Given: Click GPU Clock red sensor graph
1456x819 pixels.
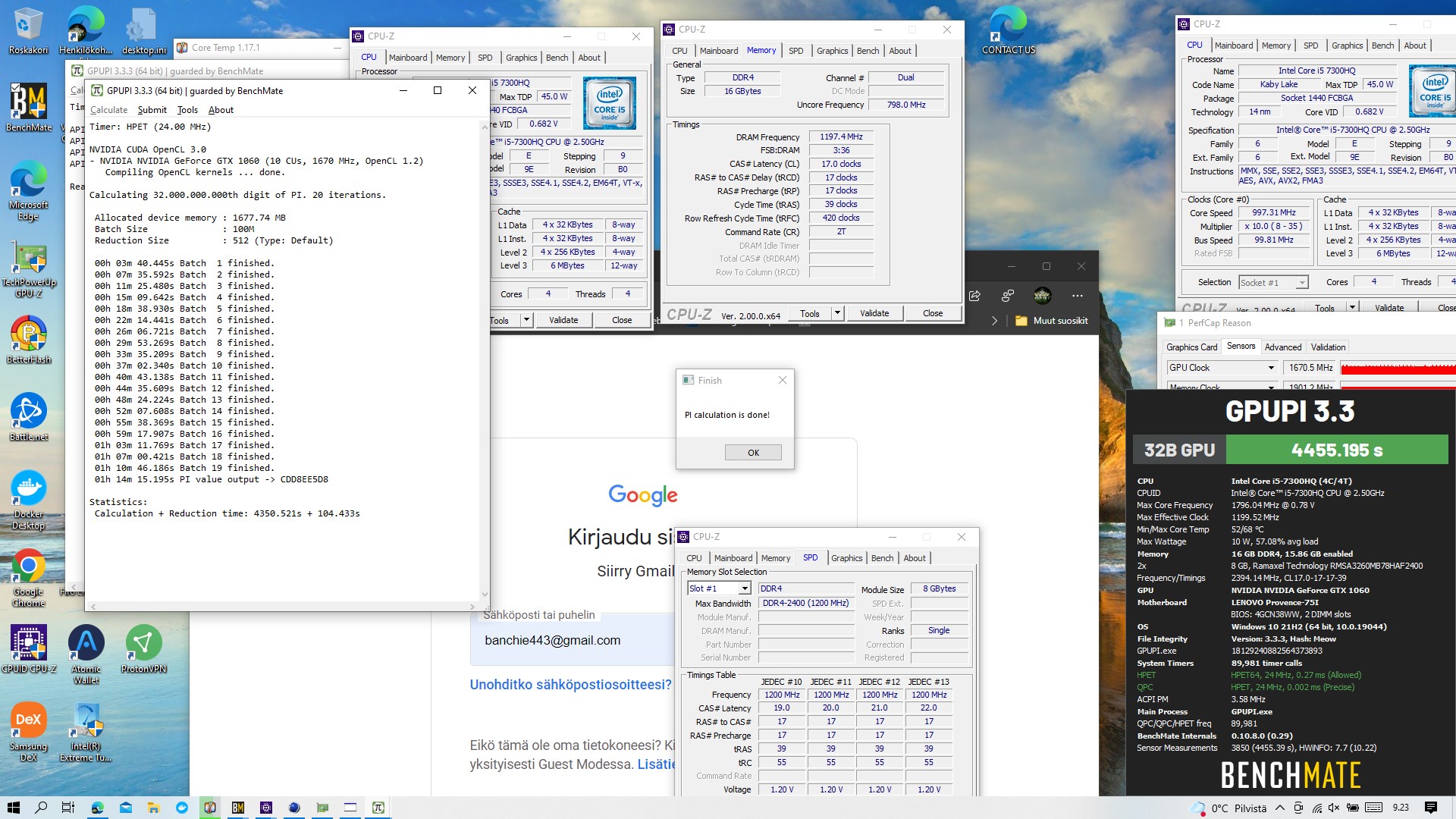Looking at the screenshot, I should [1398, 368].
